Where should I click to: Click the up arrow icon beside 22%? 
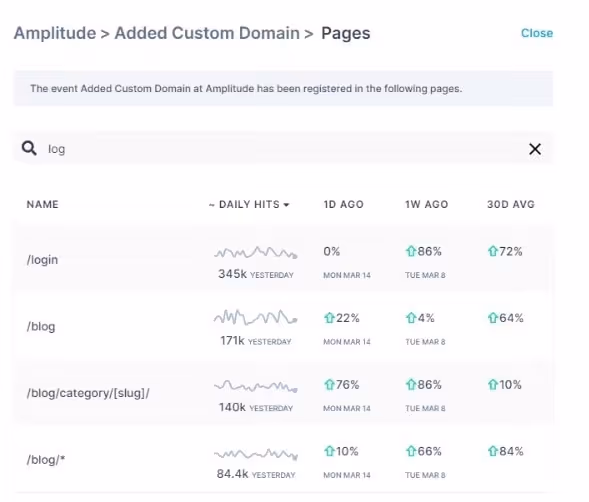click(329, 318)
